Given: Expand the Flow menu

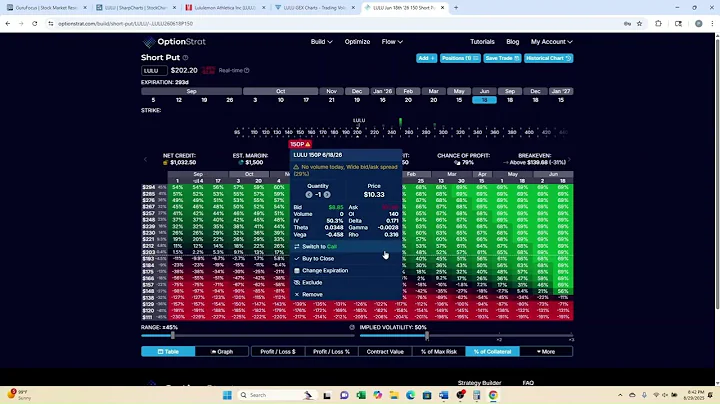Looking at the screenshot, I should point(392,42).
